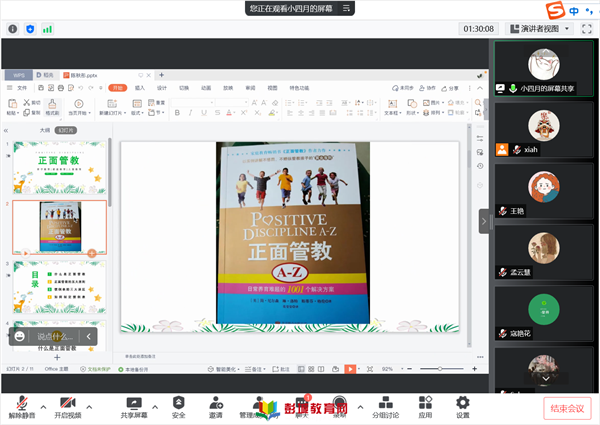Click 新建幻灯片 new slide icon

tap(112, 104)
